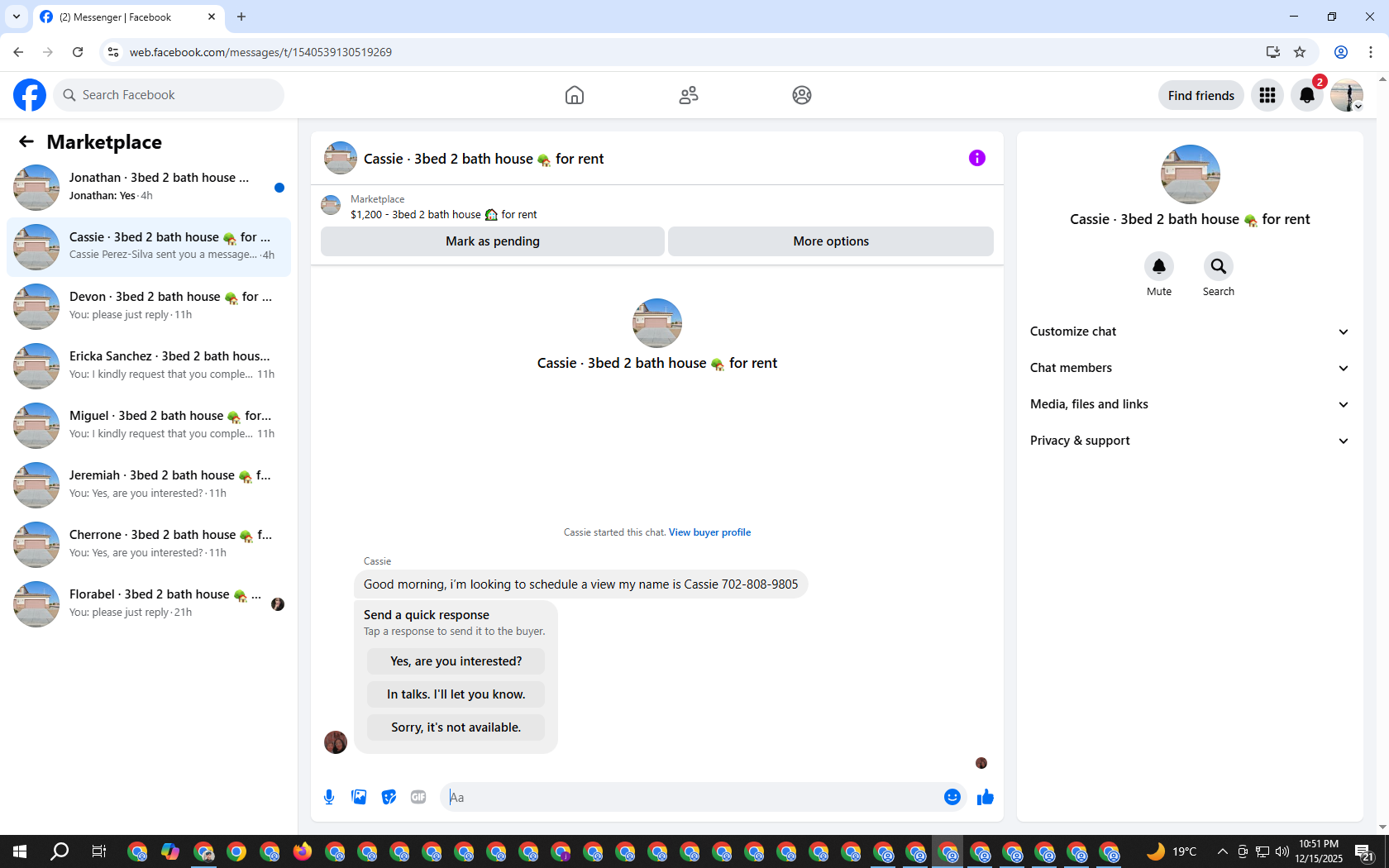The width and height of the screenshot is (1389, 868).
Task: Record a voice clip with microphone icon
Action: tap(329, 797)
